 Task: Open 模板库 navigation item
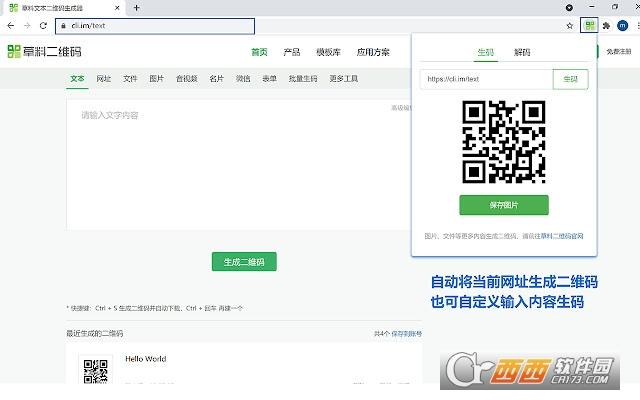coord(328,52)
